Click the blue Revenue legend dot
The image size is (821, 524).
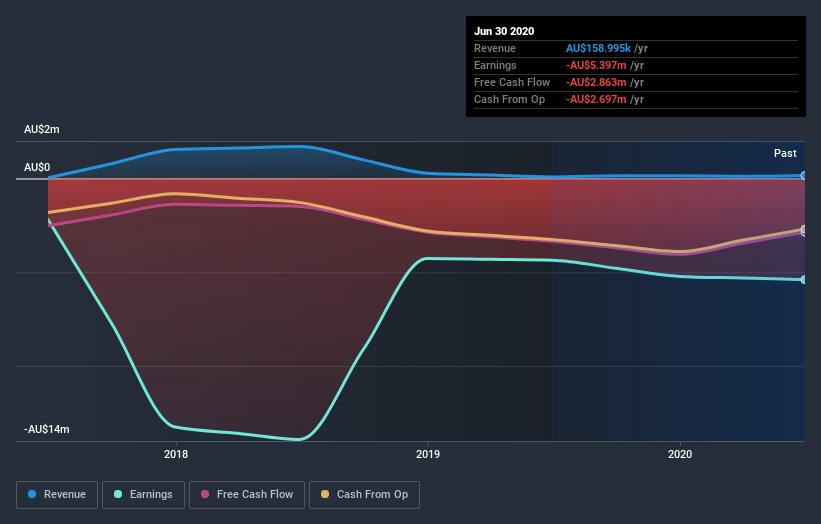tap(32, 494)
